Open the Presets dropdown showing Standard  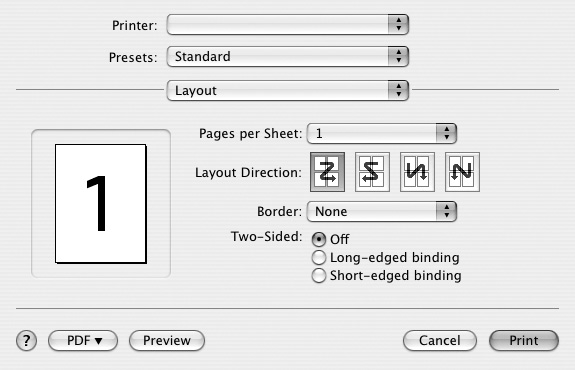pyautogui.click(x=288, y=56)
